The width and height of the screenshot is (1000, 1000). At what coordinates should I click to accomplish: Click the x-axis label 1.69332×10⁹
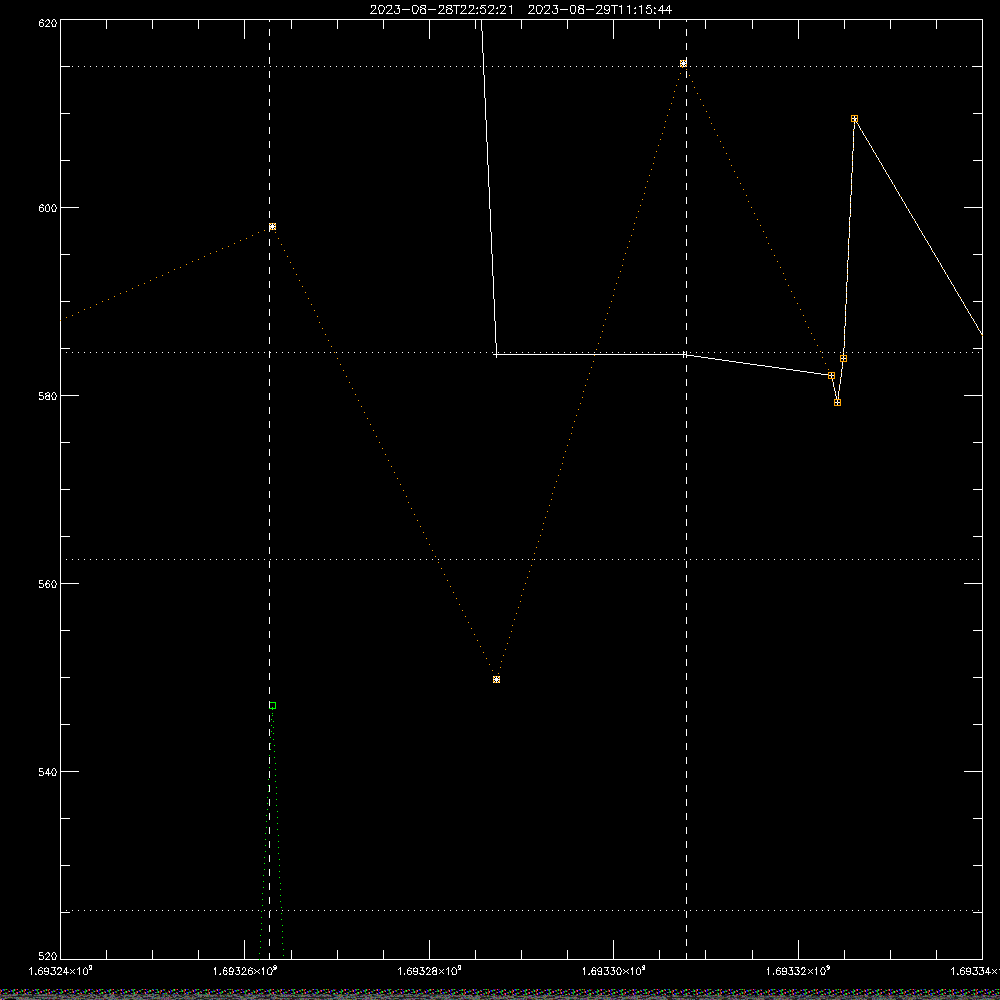pyautogui.click(x=798, y=971)
